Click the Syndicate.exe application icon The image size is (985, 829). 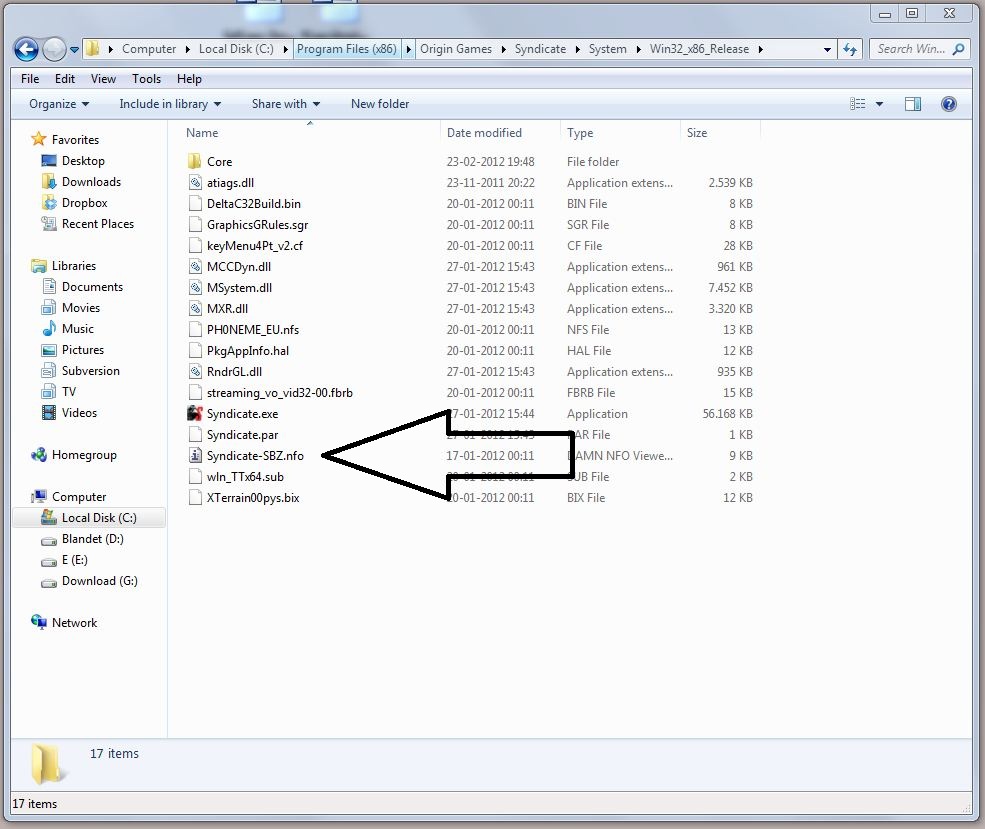[x=195, y=414]
